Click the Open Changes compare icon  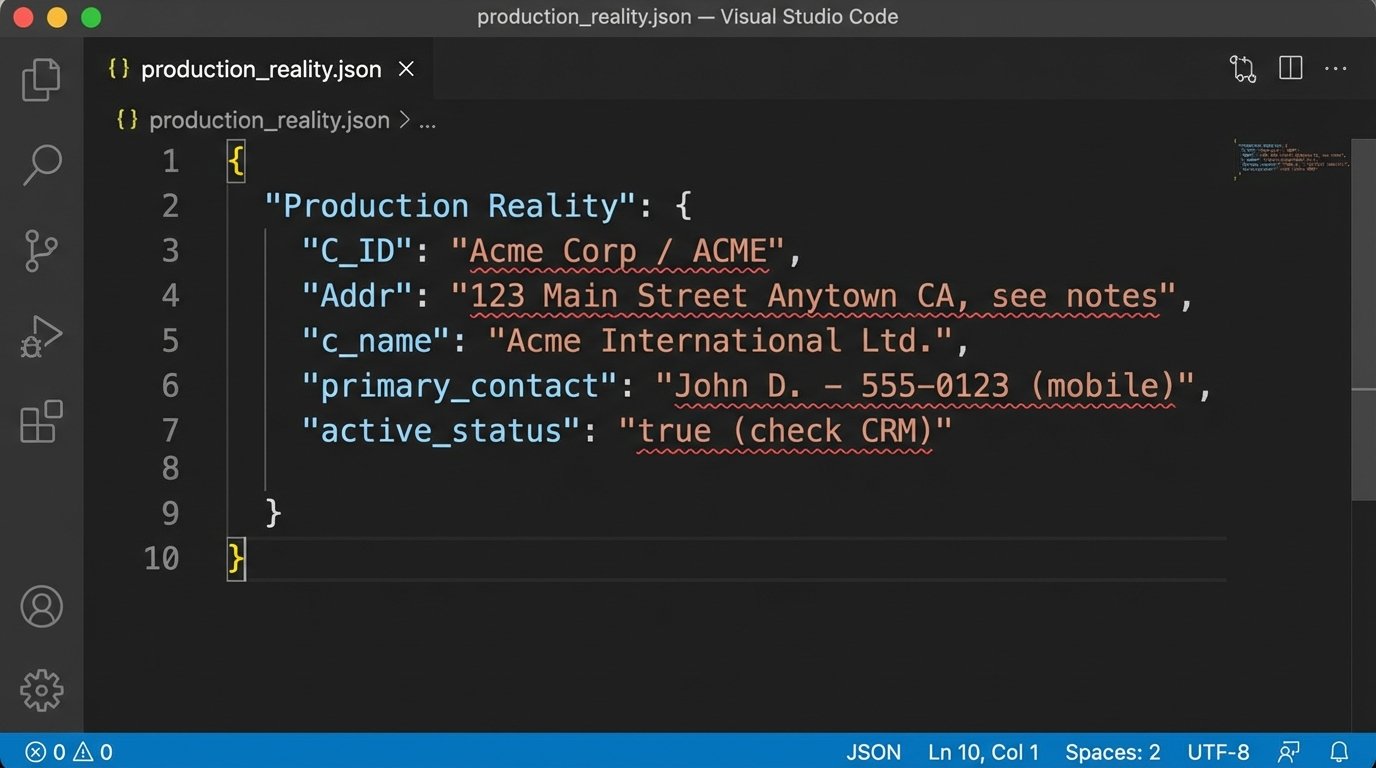click(x=1242, y=69)
